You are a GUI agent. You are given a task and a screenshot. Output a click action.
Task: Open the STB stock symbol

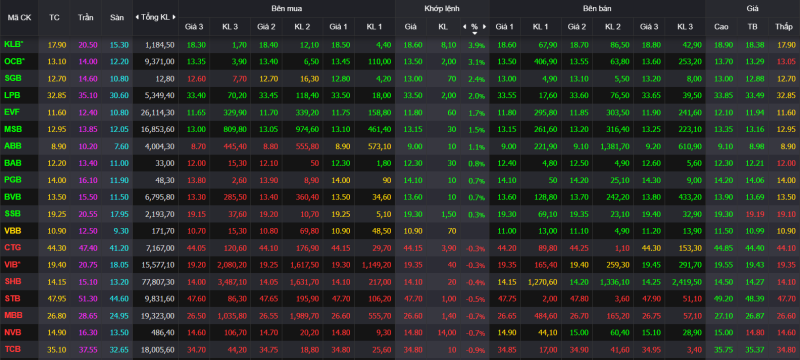point(12,298)
